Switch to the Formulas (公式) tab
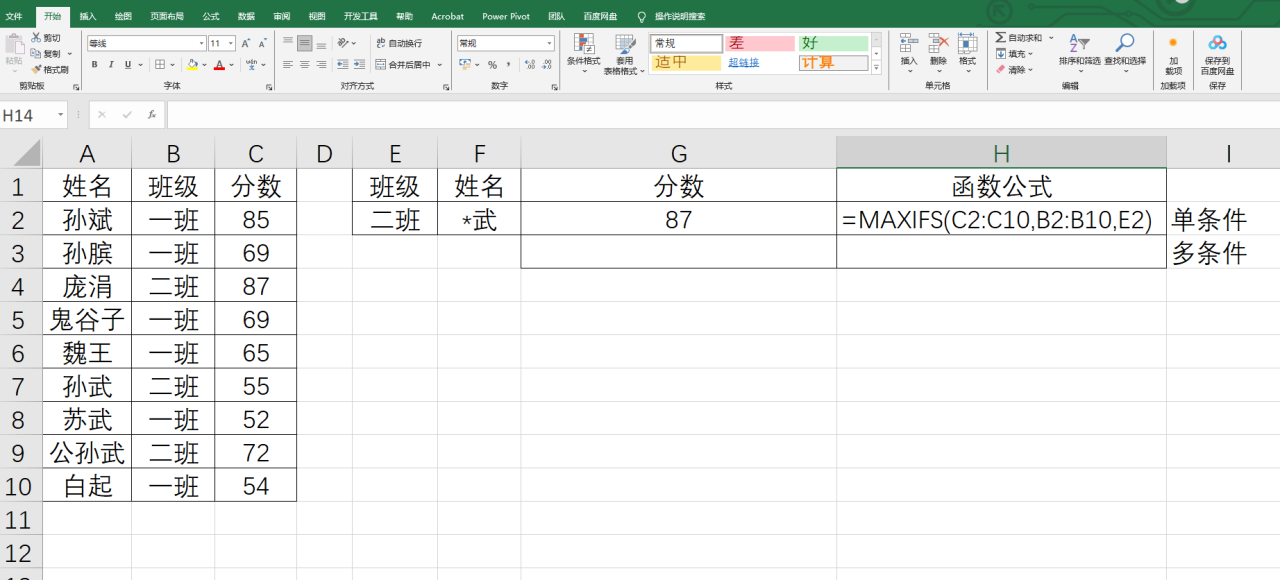Image resolution: width=1280 pixels, height=580 pixels. pyautogui.click(x=211, y=16)
